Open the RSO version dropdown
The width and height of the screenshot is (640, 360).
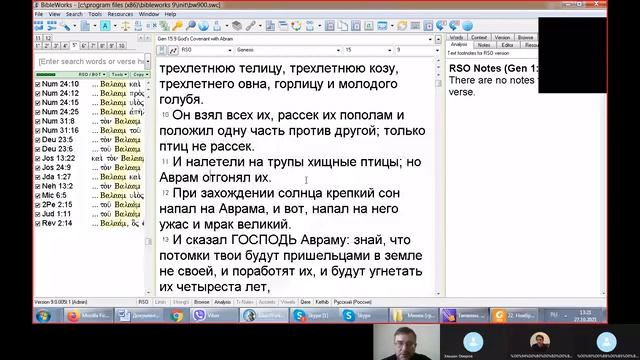[230, 50]
